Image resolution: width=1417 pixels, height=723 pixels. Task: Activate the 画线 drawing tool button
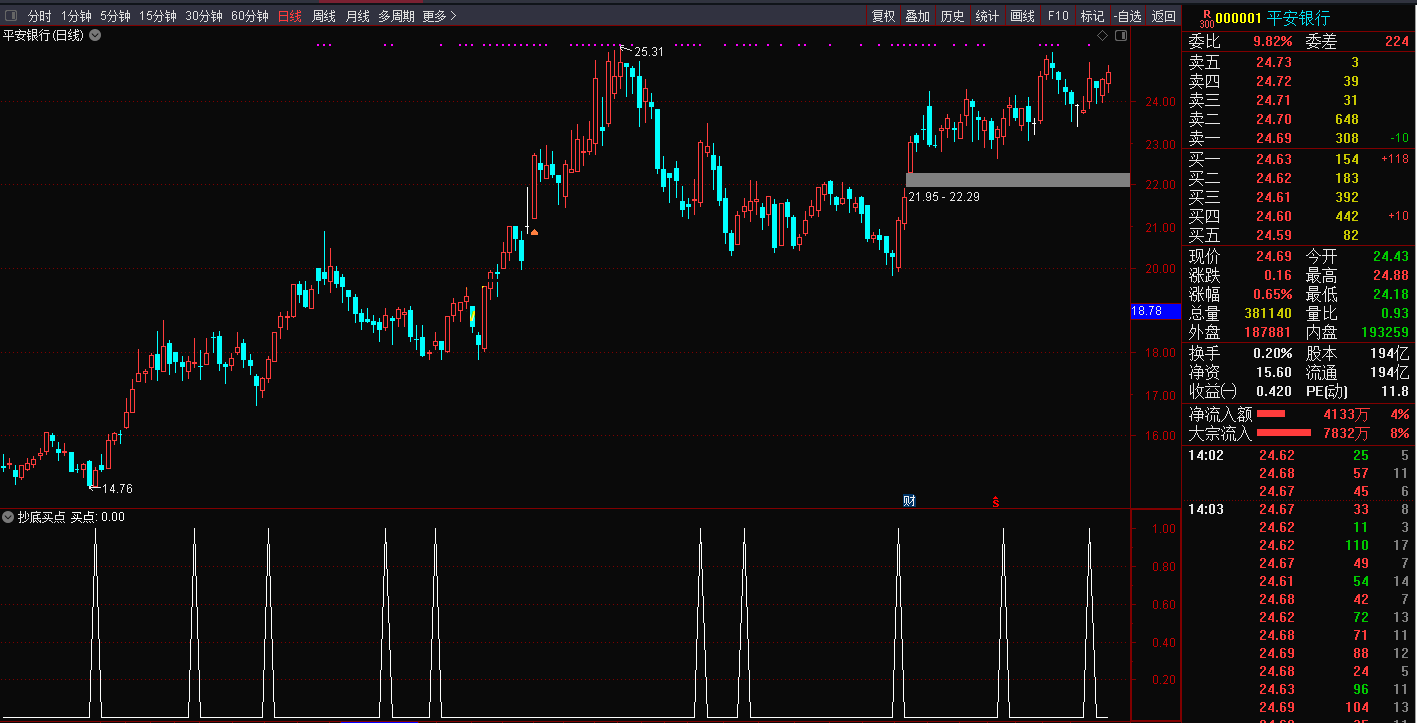pos(1022,16)
